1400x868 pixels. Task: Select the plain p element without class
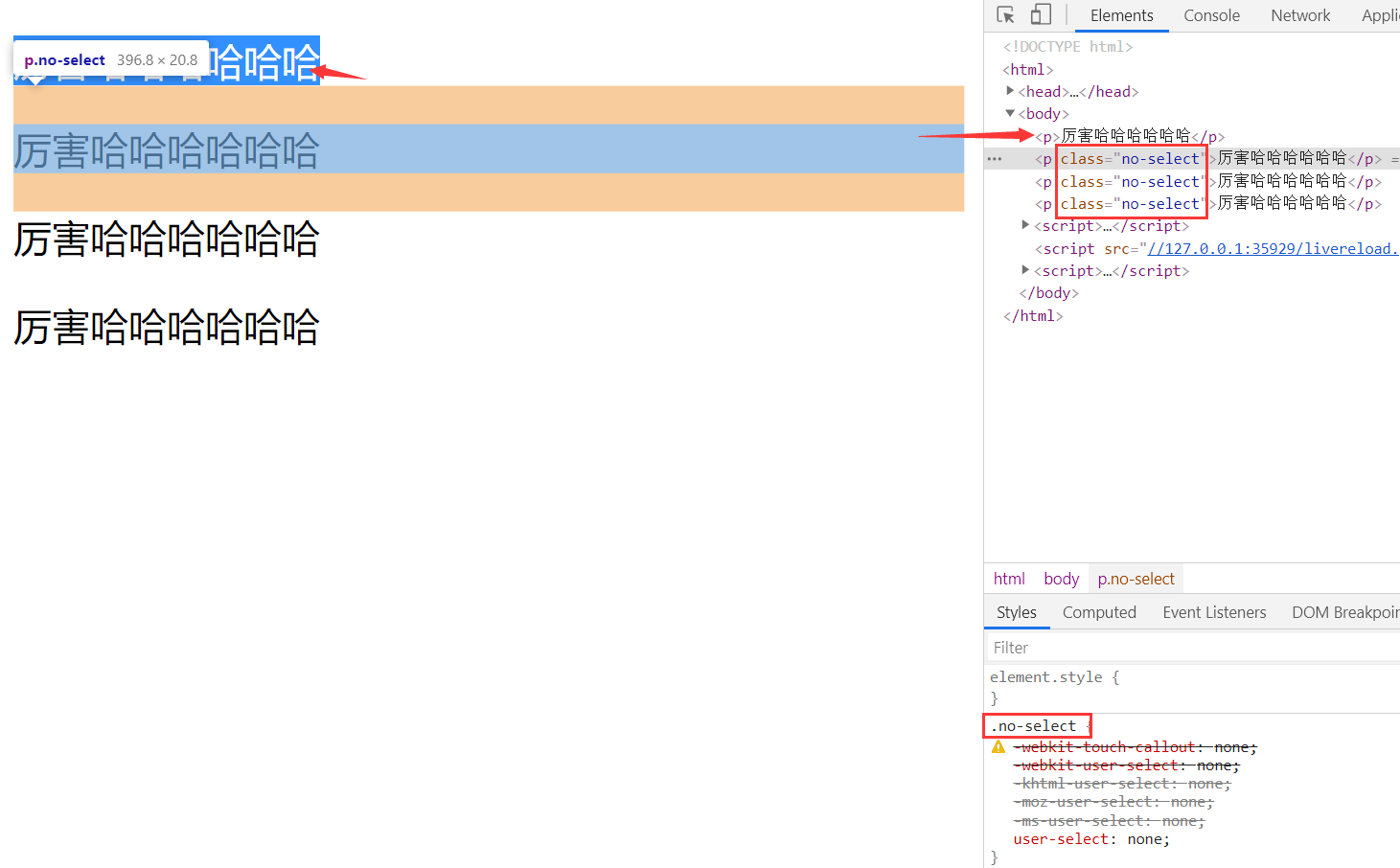point(1130,136)
